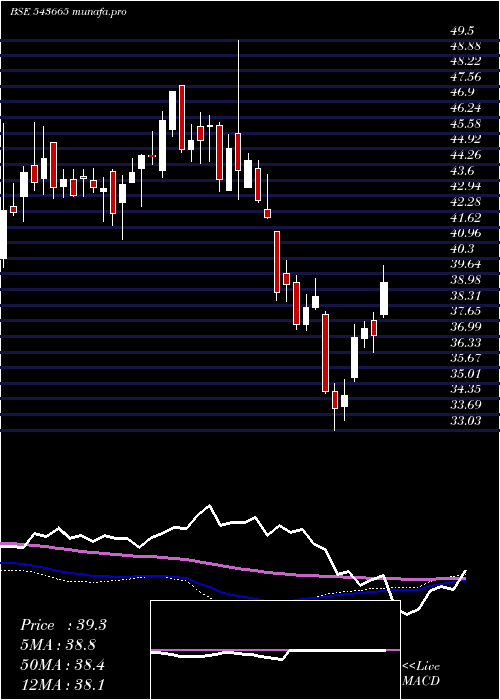Image resolution: width=500 pixels, height=700 pixels.
Task: Click the last white candle near 38.98
Action: pos(383,292)
